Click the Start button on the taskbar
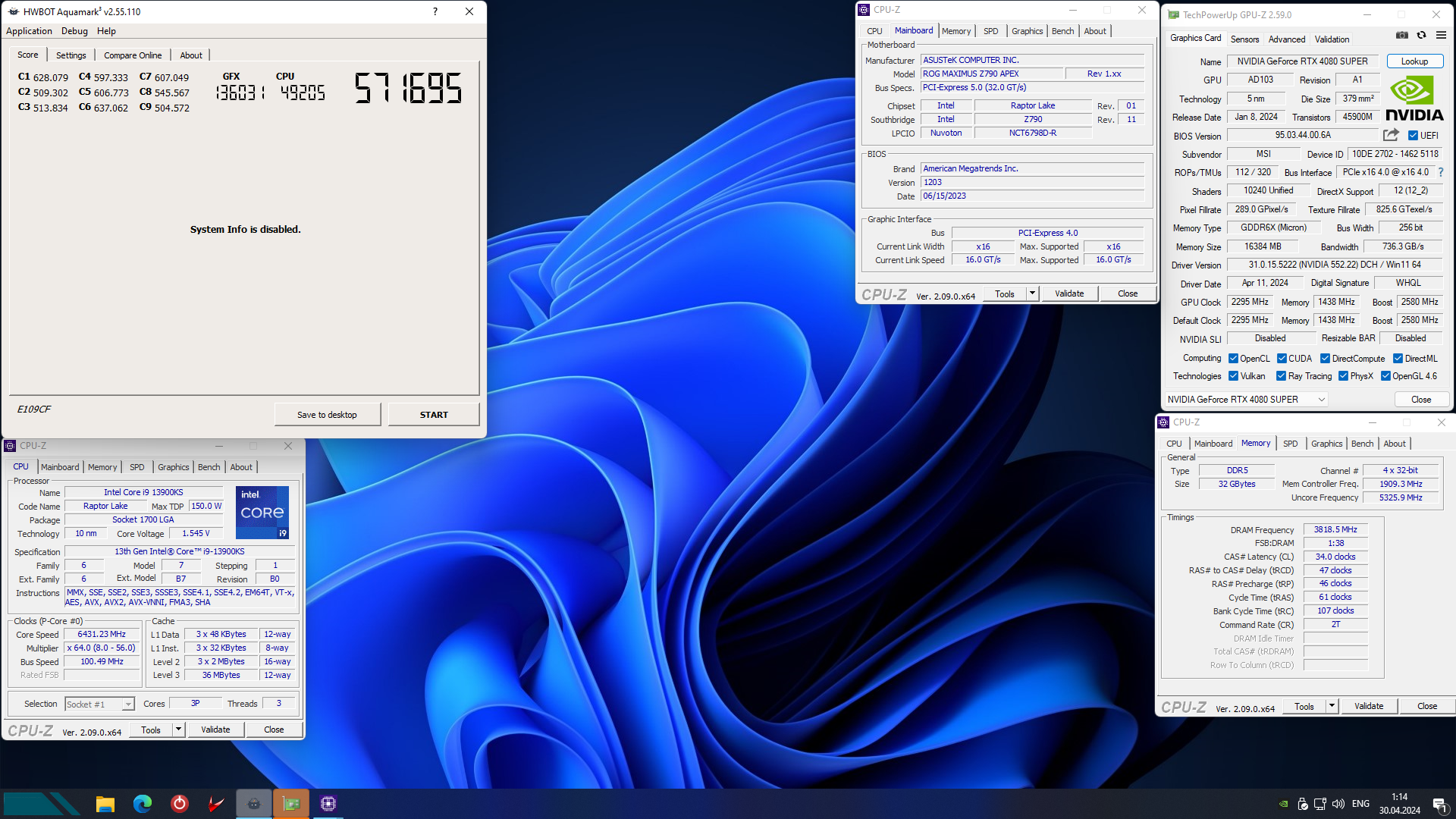Viewport: 1456px width, 819px height. (x=42, y=804)
